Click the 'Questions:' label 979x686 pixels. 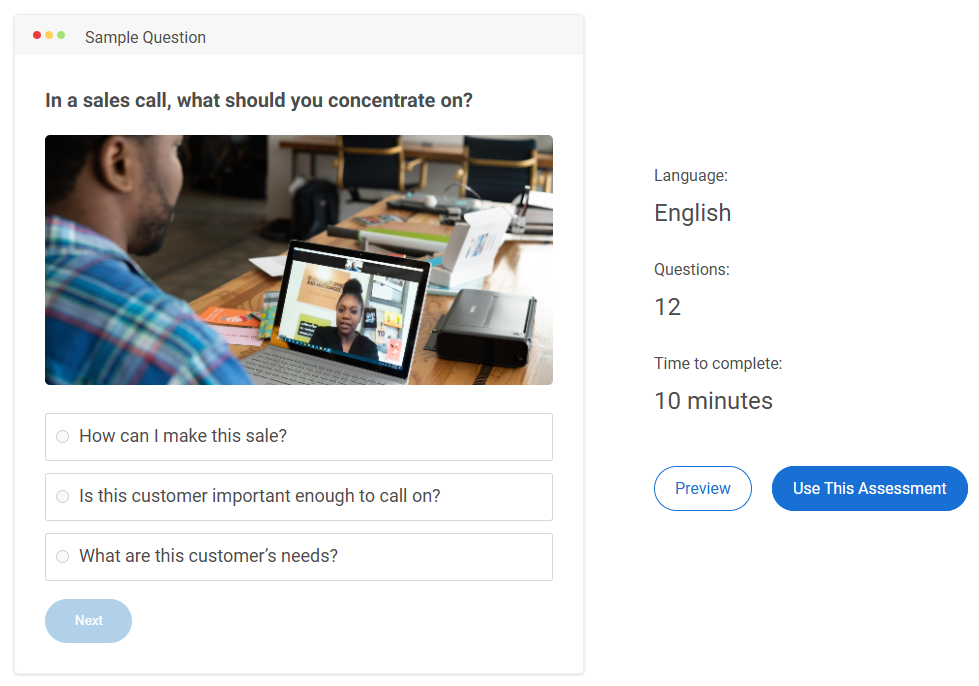(x=692, y=270)
